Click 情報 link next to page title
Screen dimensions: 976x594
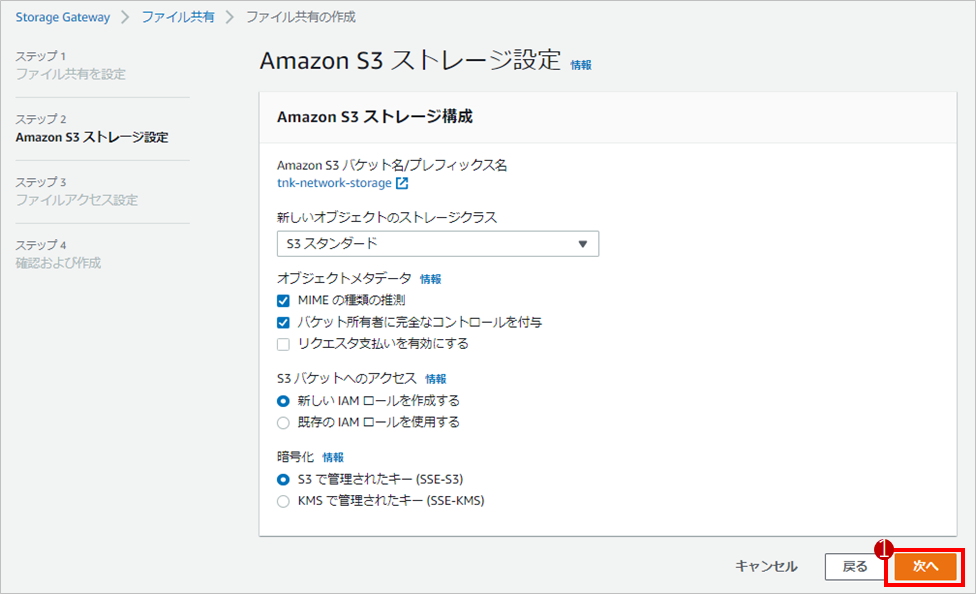(581, 65)
